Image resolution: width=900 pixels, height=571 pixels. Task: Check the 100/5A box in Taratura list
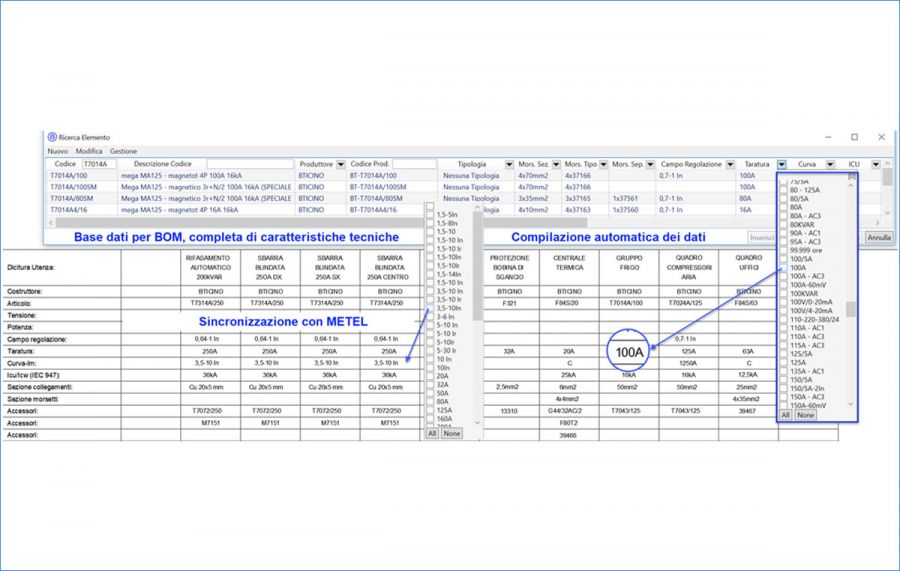783,259
